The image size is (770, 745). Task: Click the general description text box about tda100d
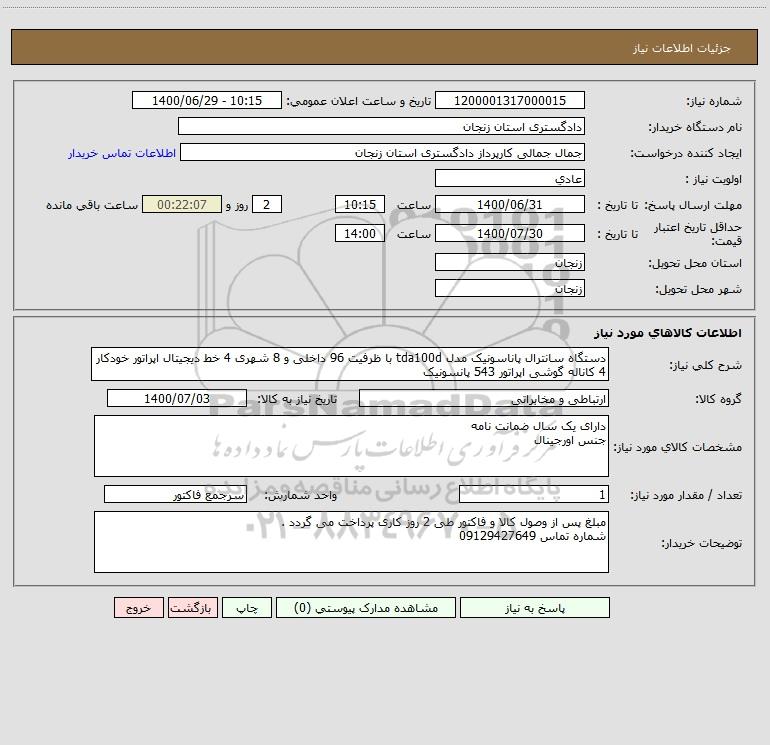tap(350, 364)
